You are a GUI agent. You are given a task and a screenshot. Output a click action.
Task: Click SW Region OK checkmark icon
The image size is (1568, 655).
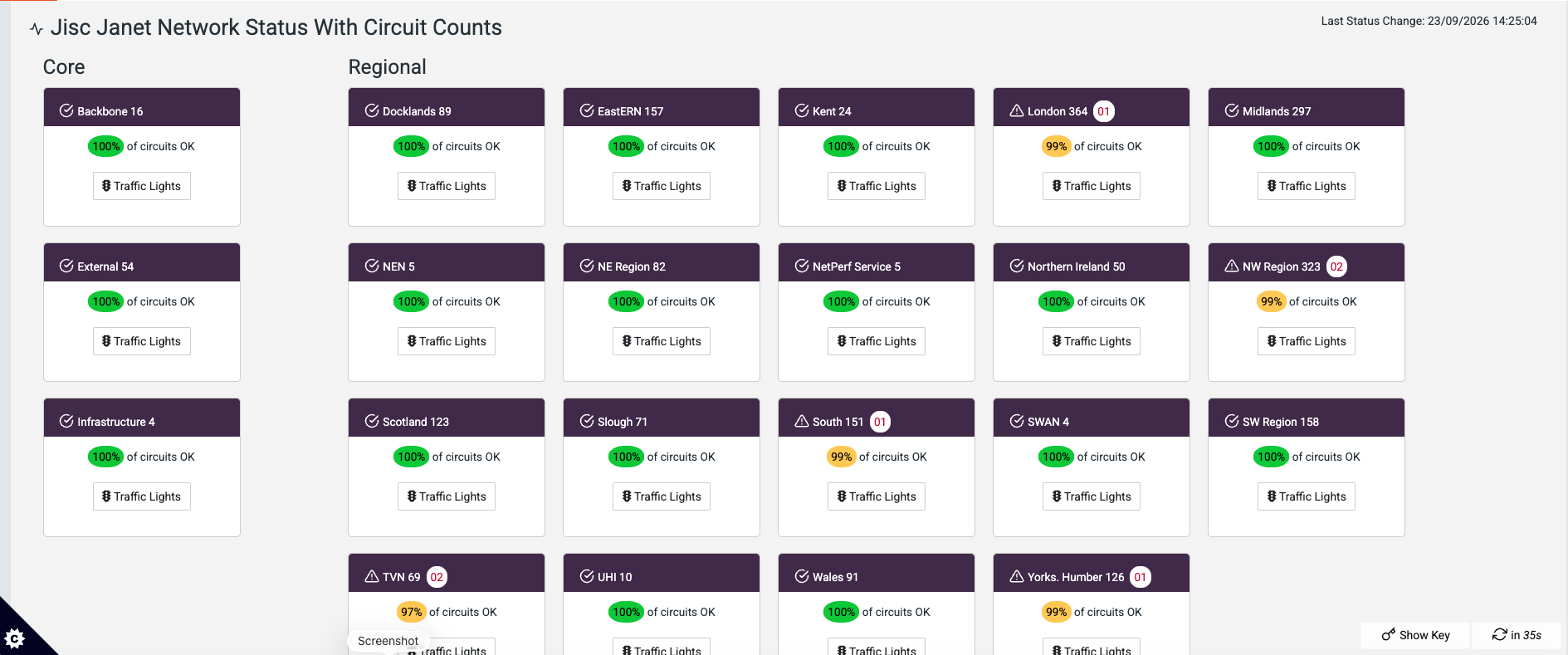(1232, 421)
